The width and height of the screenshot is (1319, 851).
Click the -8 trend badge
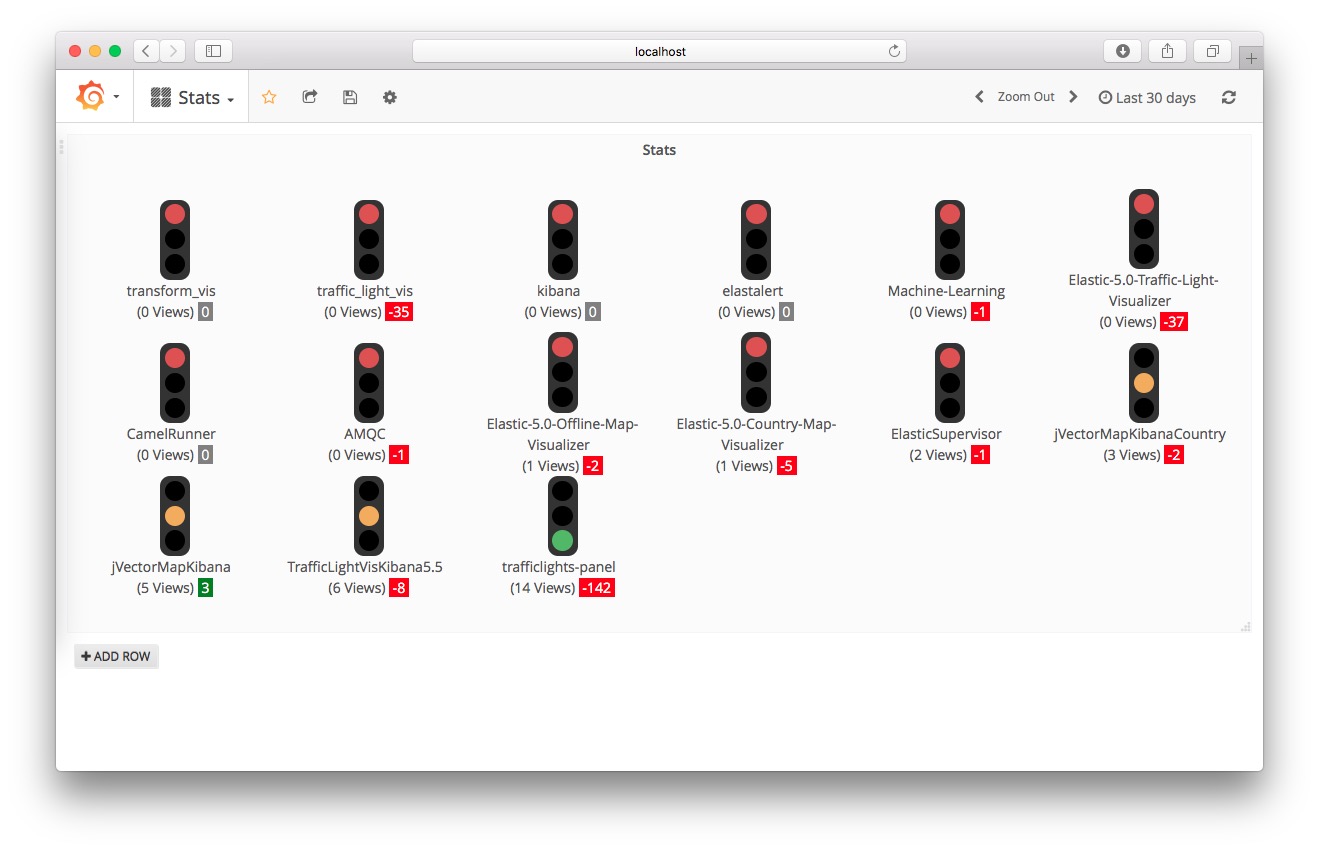click(x=399, y=588)
